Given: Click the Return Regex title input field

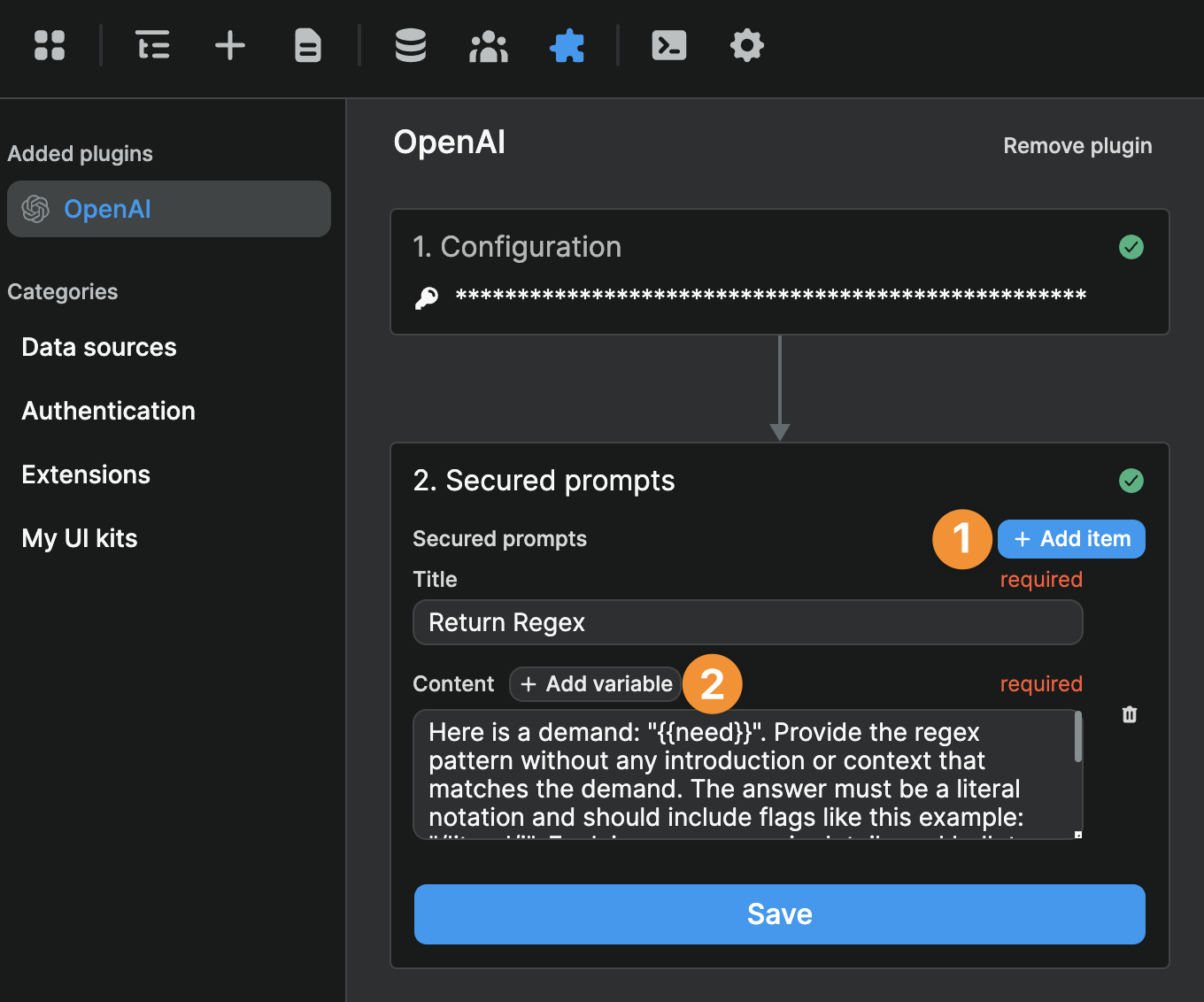Looking at the screenshot, I should (x=747, y=622).
